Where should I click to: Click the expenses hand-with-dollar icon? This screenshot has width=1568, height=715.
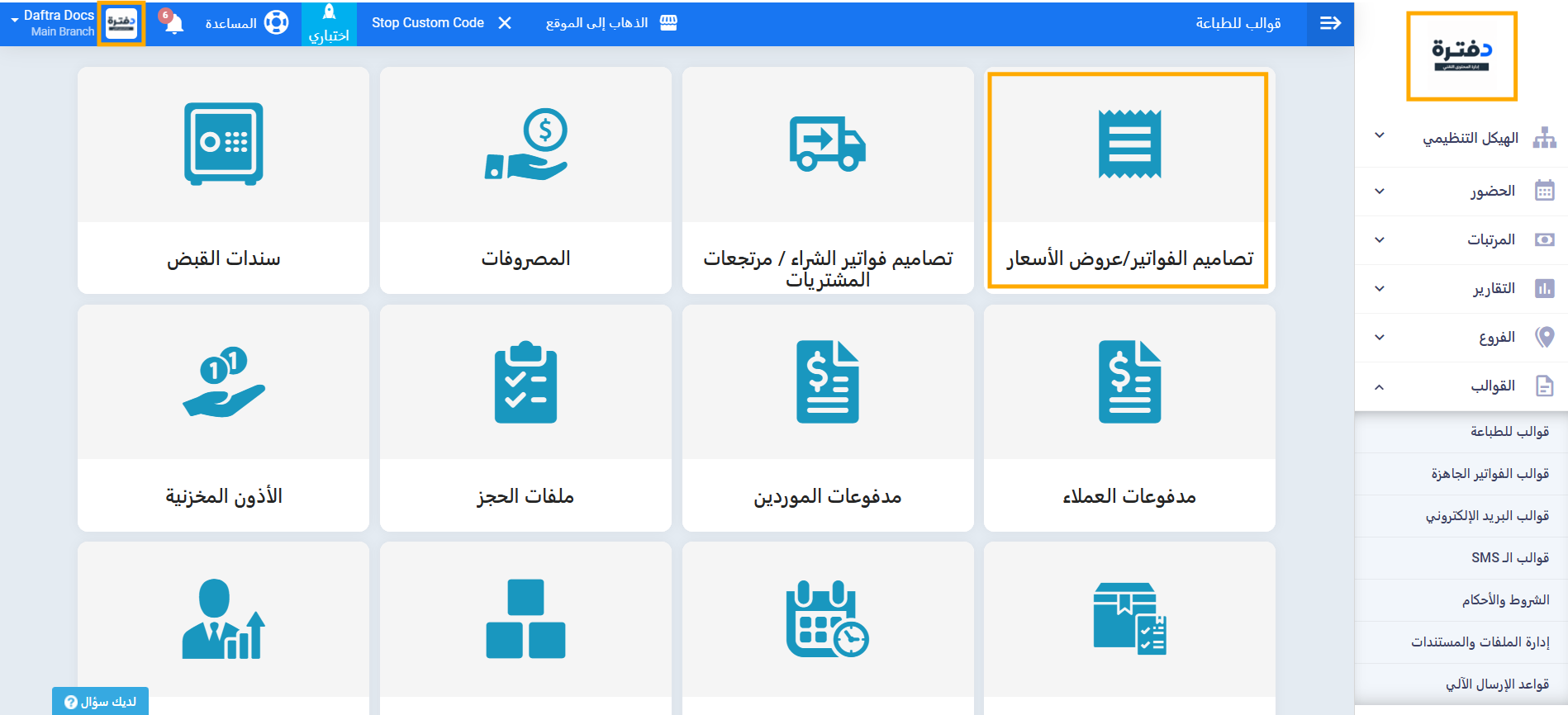point(526,144)
